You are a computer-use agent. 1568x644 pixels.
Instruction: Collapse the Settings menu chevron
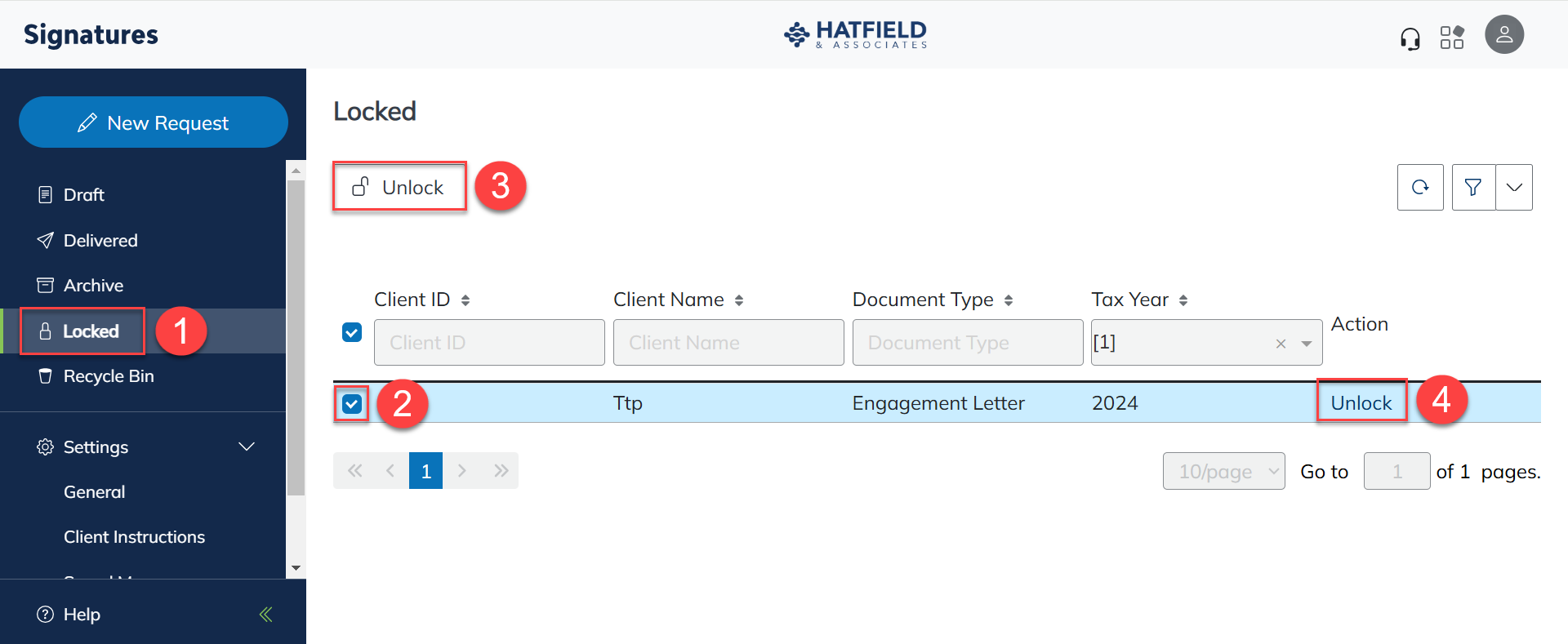pos(247,446)
